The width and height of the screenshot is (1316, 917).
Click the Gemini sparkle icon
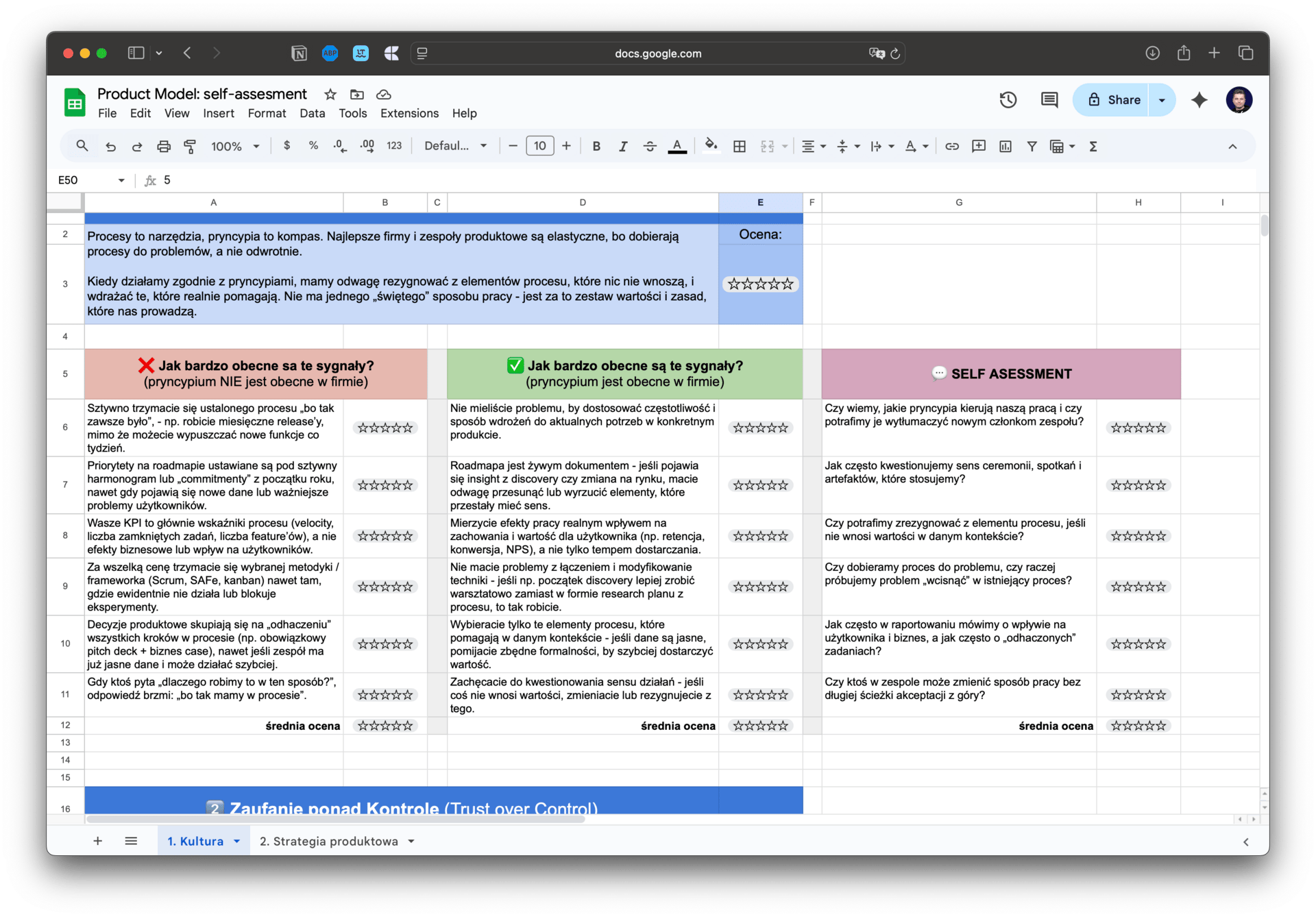click(x=1199, y=100)
